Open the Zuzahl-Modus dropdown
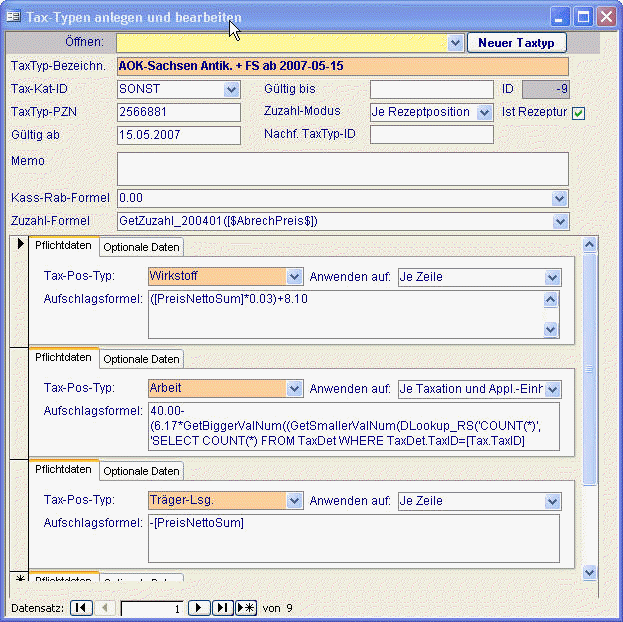623x622 pixels. click(x=484, y=112)
